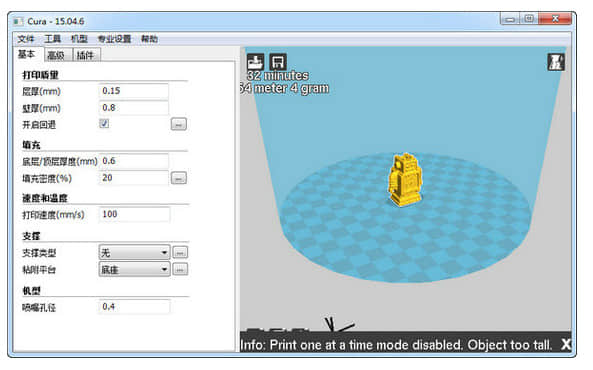Click the 打印速度(mm/s) field with 100

(134, 214)
